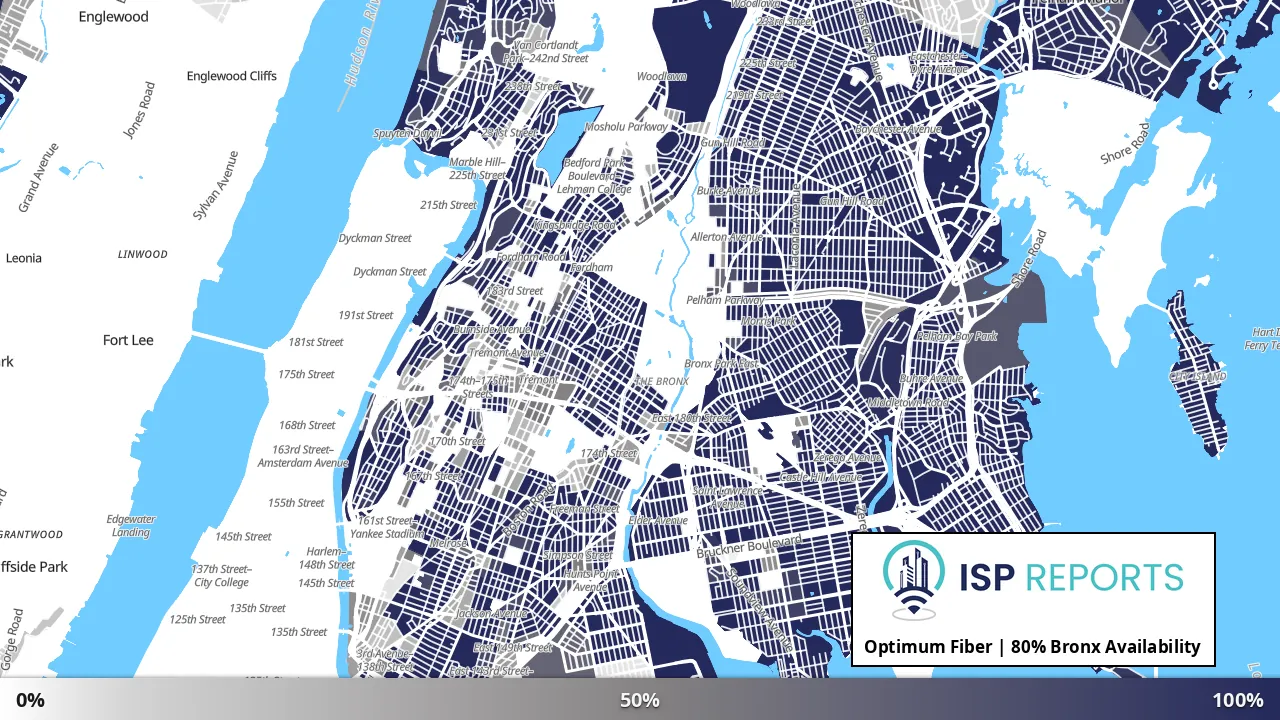
Task: Click the 50% legend label
Action: (640, 700)
